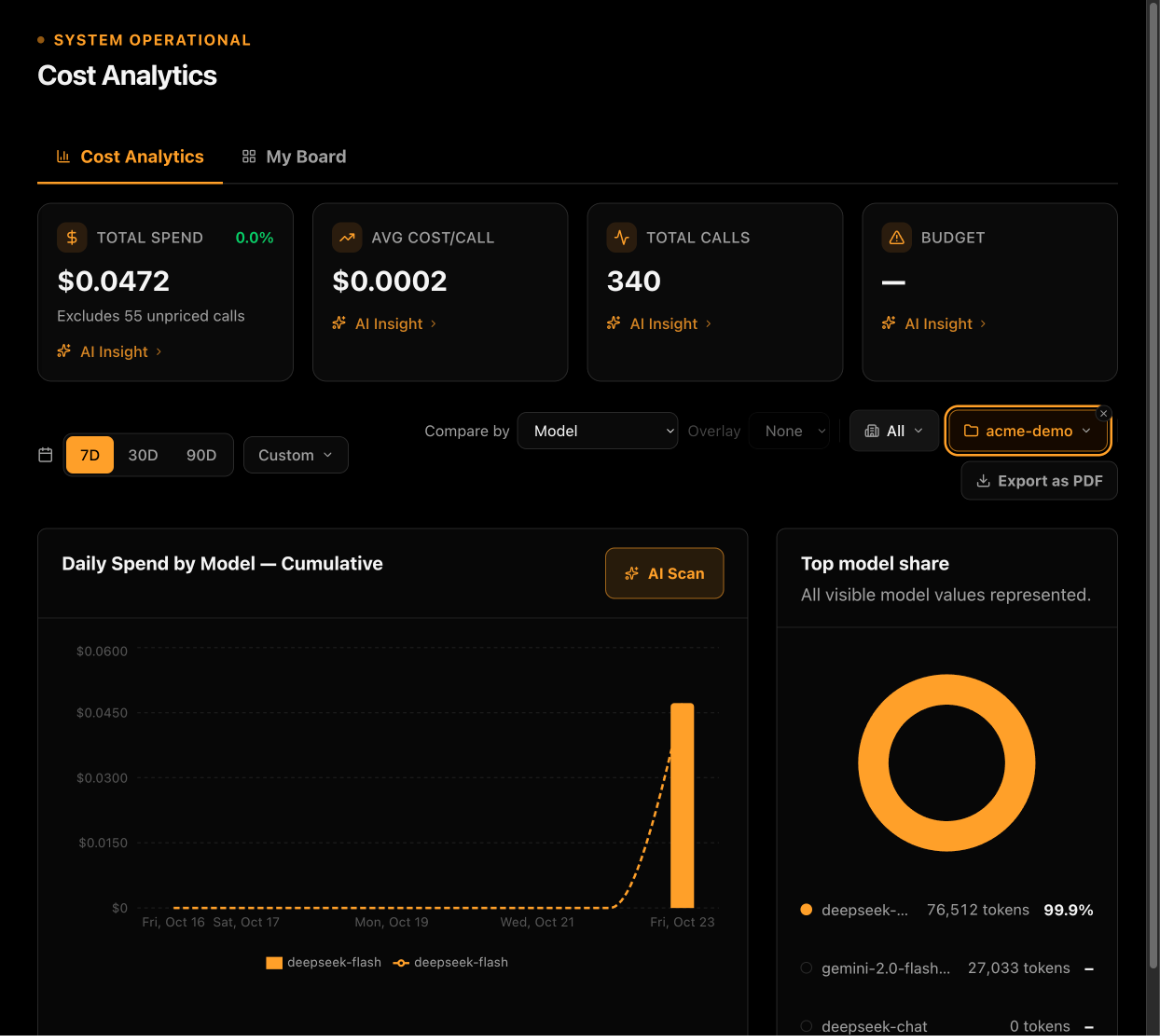
Task: Click the 99.9% share value
Action: 1068,910
